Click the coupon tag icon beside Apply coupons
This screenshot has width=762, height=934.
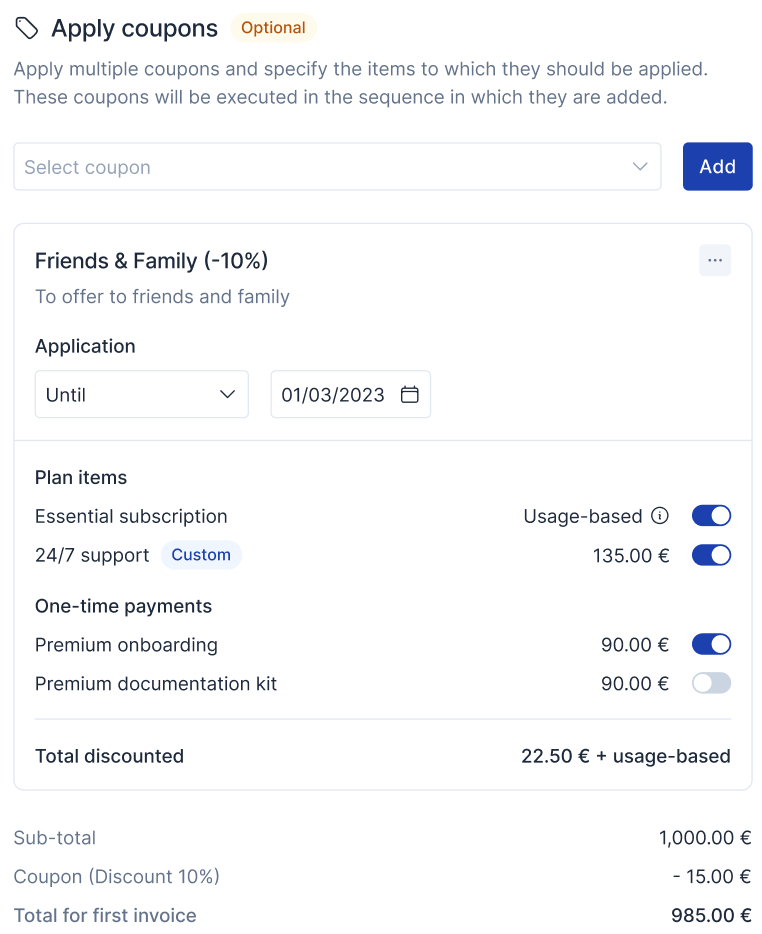(x=27, y=28)
